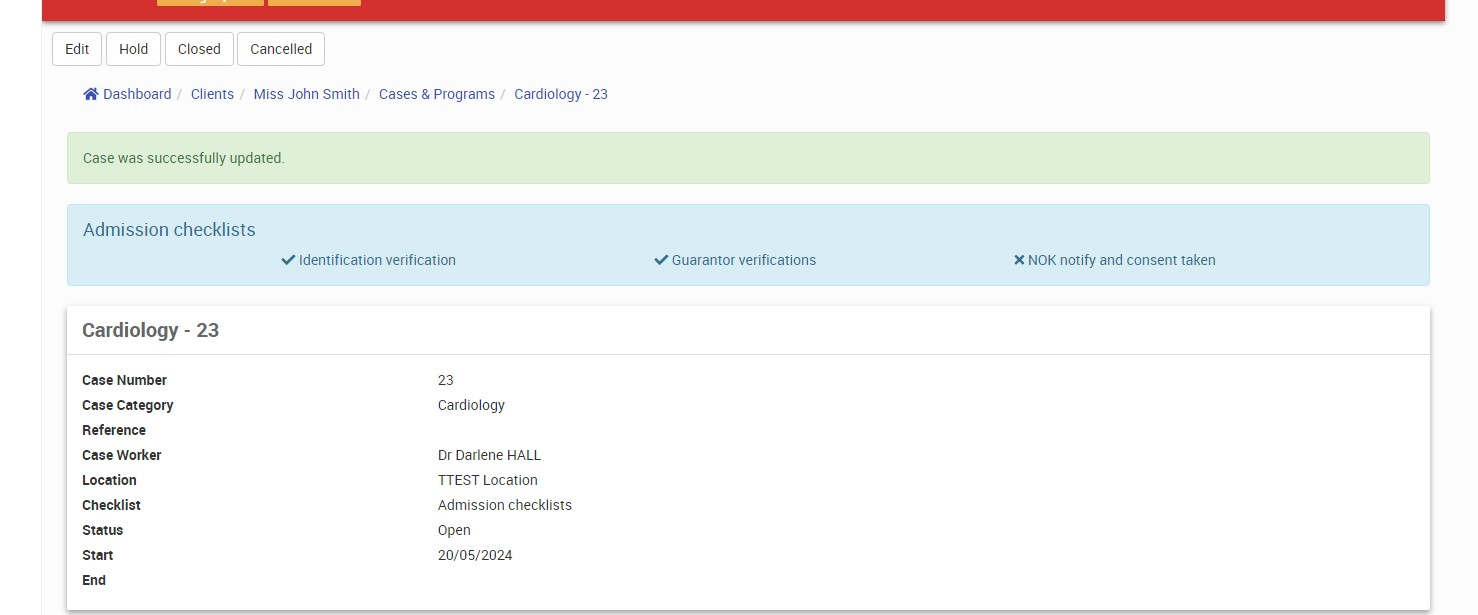Mark the case as Closed
The height and width of the screenshot is (615, 1478).
[x=199, y=49]
